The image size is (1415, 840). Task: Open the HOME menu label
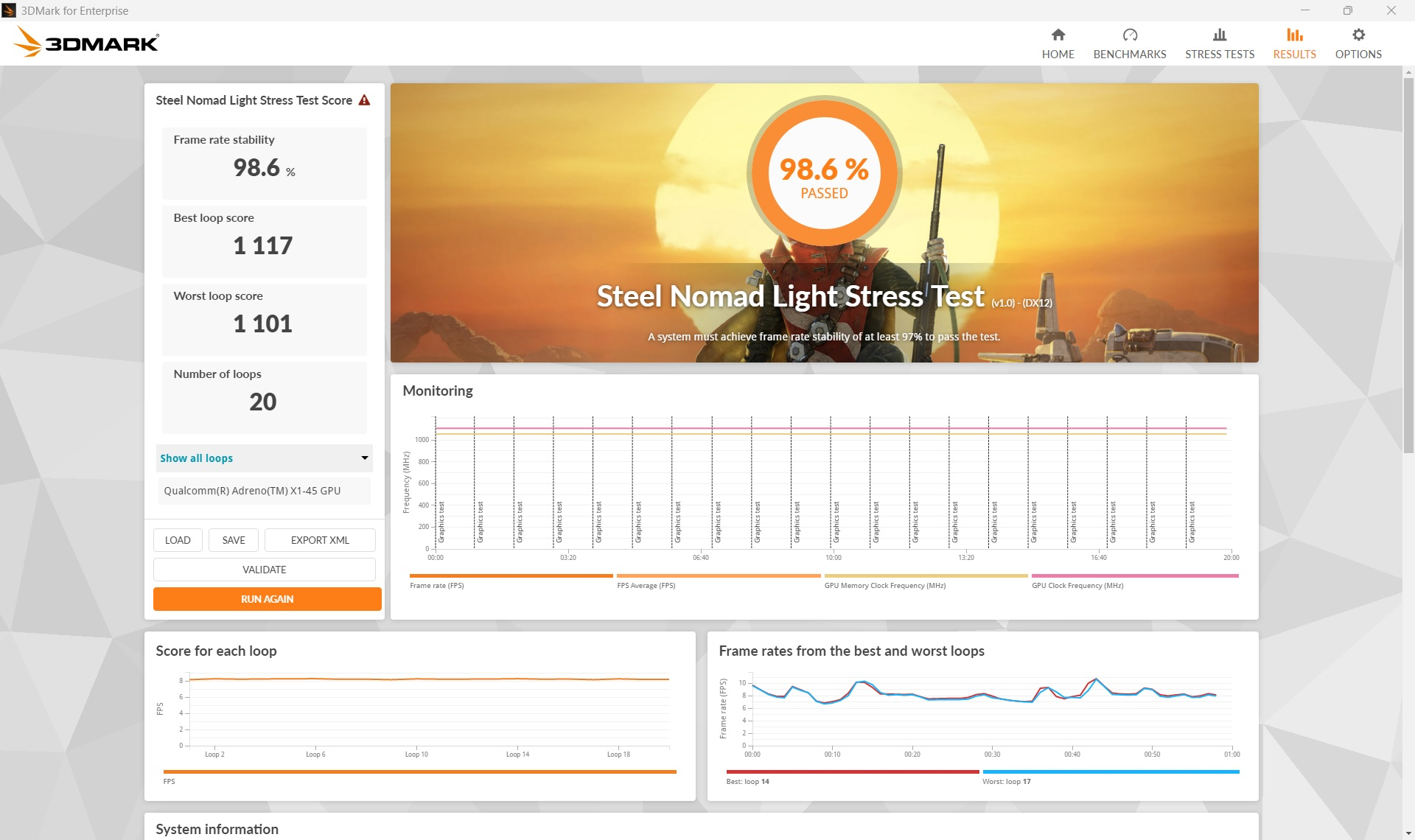(x=1058, y=54)
